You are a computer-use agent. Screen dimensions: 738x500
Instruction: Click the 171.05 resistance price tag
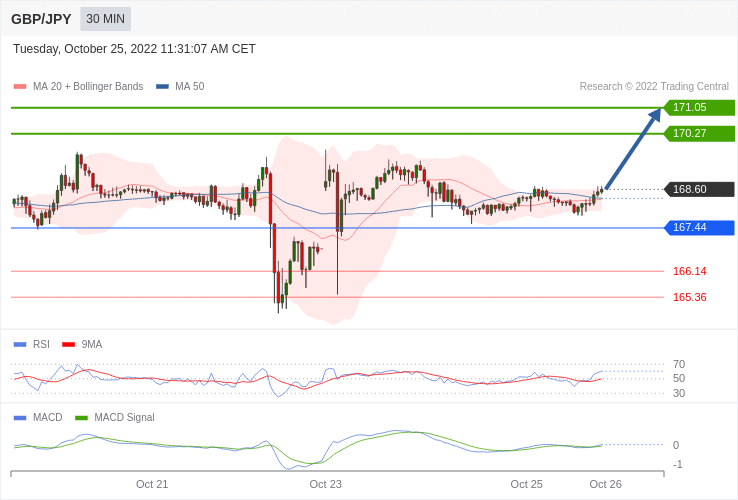699,107
